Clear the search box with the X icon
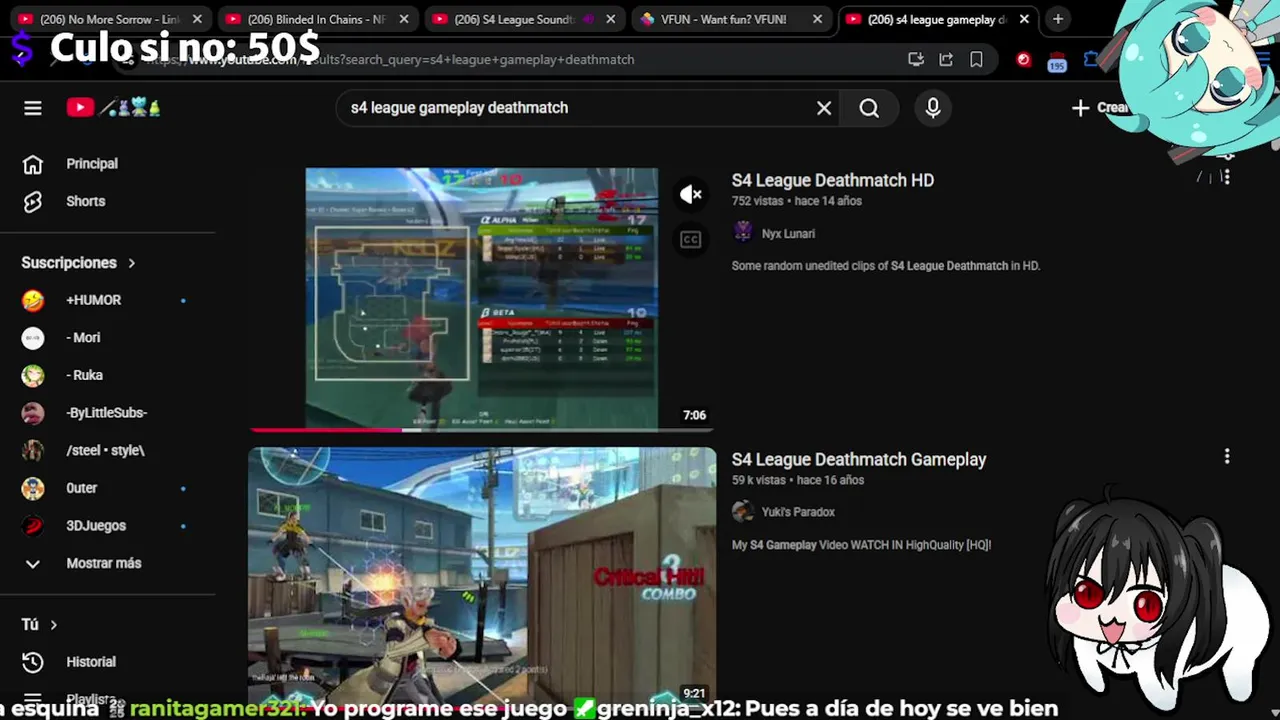This screenshot has width=1280, height=720. click(824, 108)
